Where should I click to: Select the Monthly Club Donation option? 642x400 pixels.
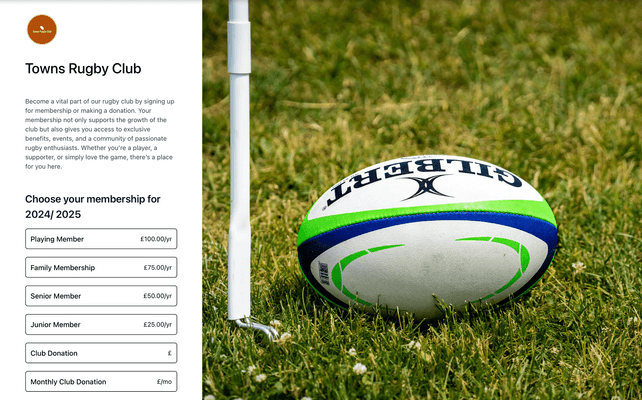(101, 382)
